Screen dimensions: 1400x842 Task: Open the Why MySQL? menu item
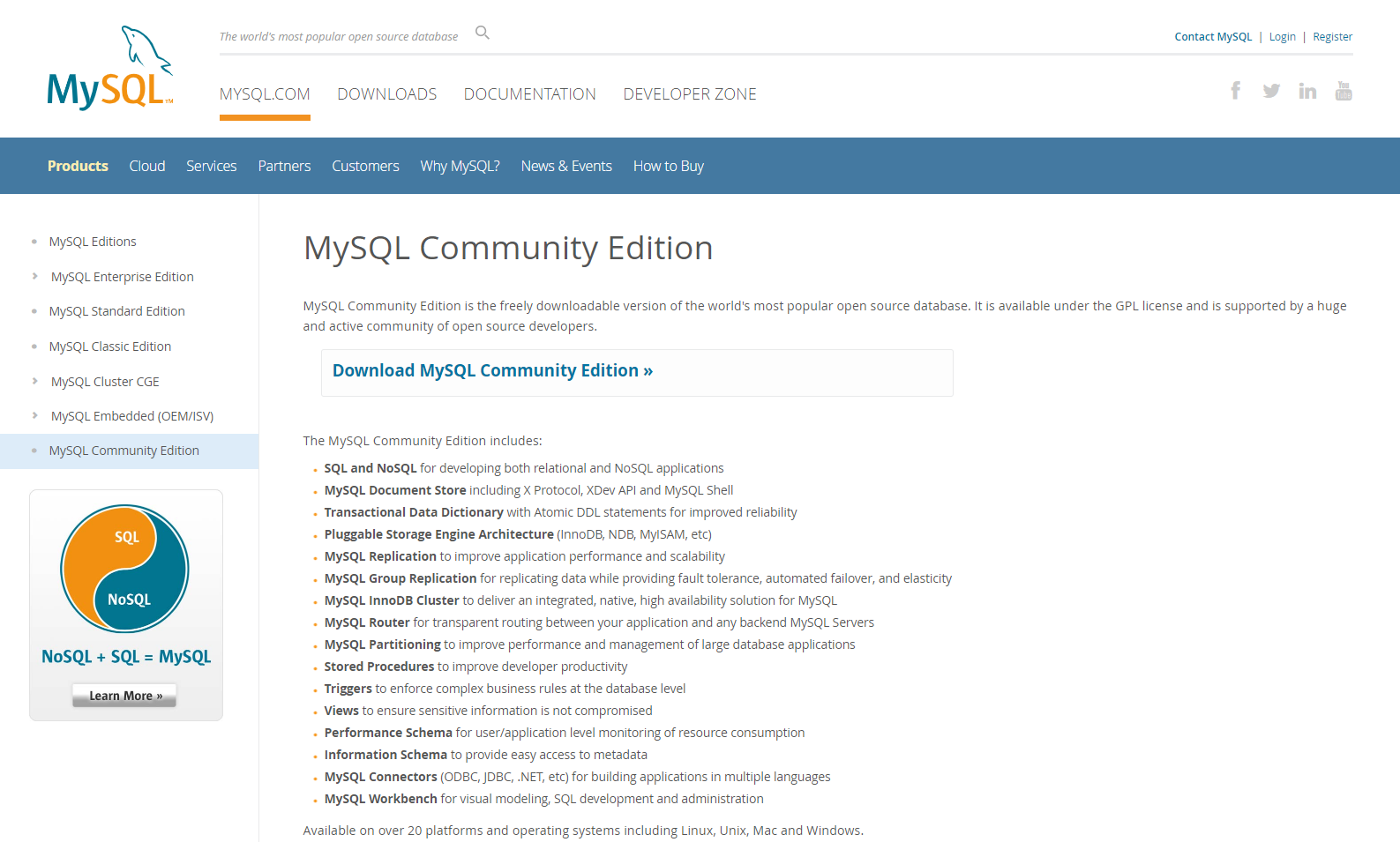pos(460,166)
